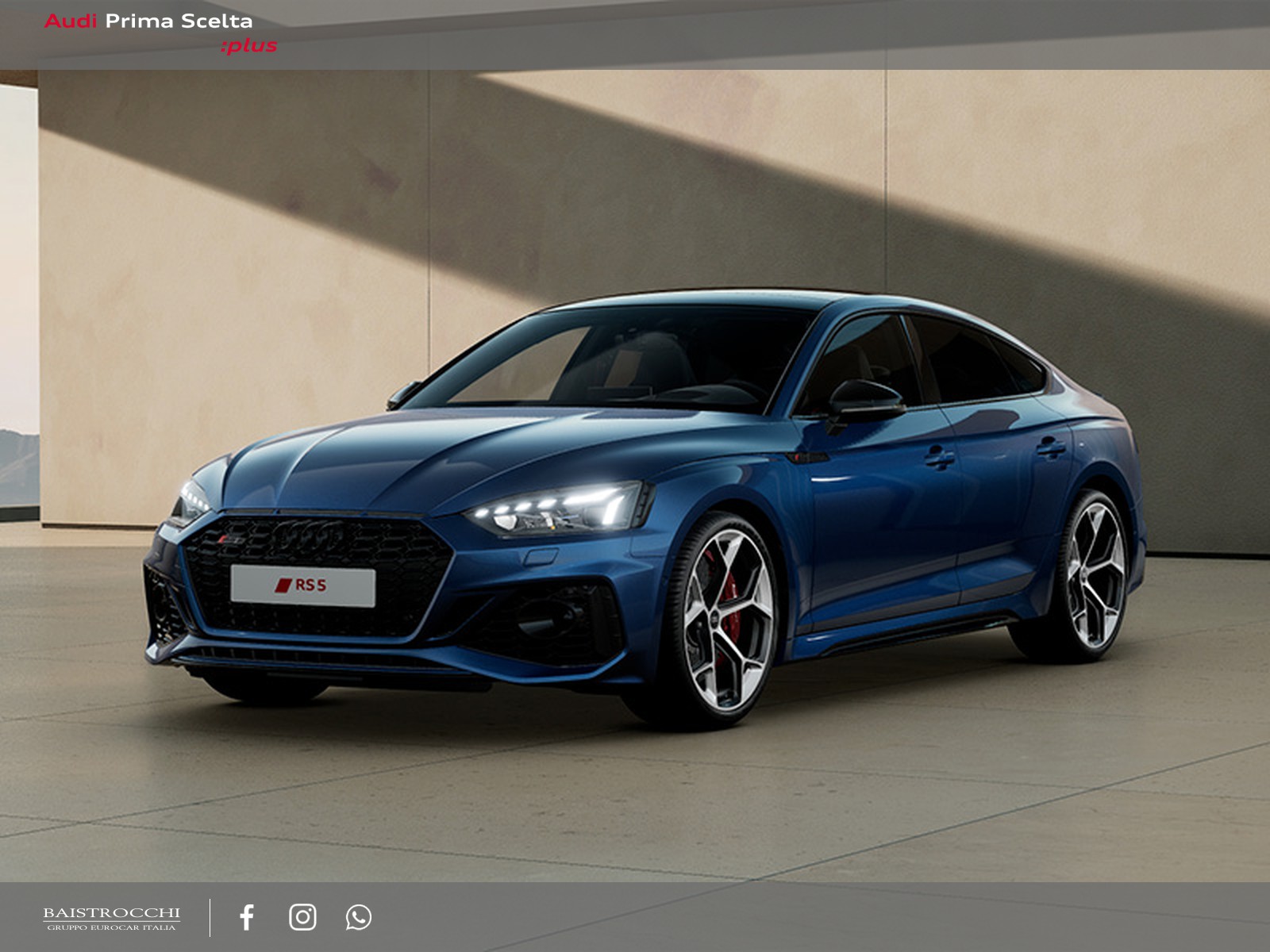
Task: Click the black side mirror on door
Action: (865, 399)
